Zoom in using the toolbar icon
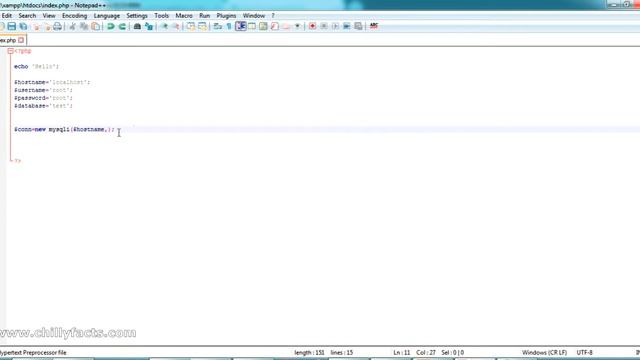 pyautogui.click(x=164, y=27)
